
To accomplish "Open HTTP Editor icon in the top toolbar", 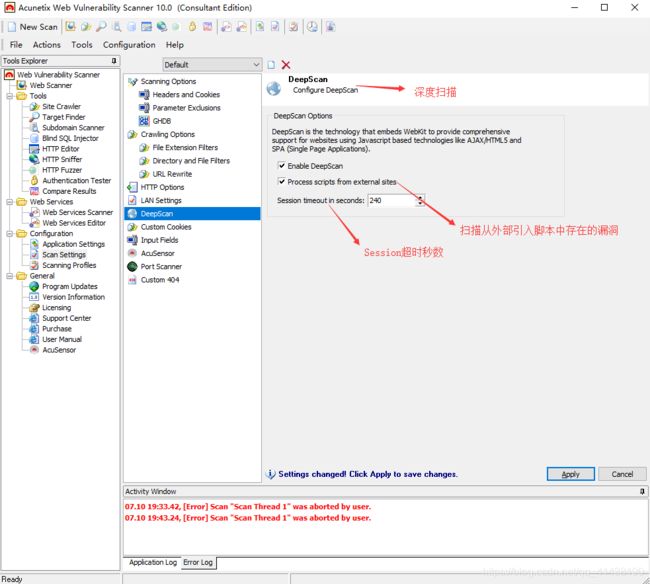I will coord(146,27).
